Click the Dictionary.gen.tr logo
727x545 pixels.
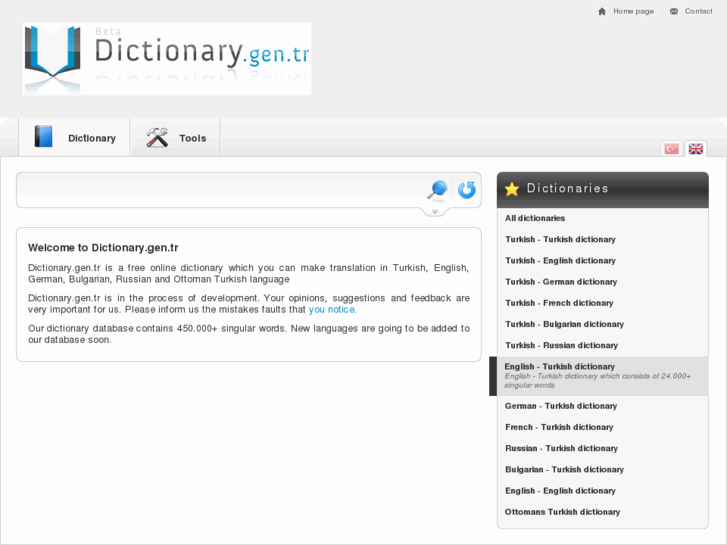[167, 59]
